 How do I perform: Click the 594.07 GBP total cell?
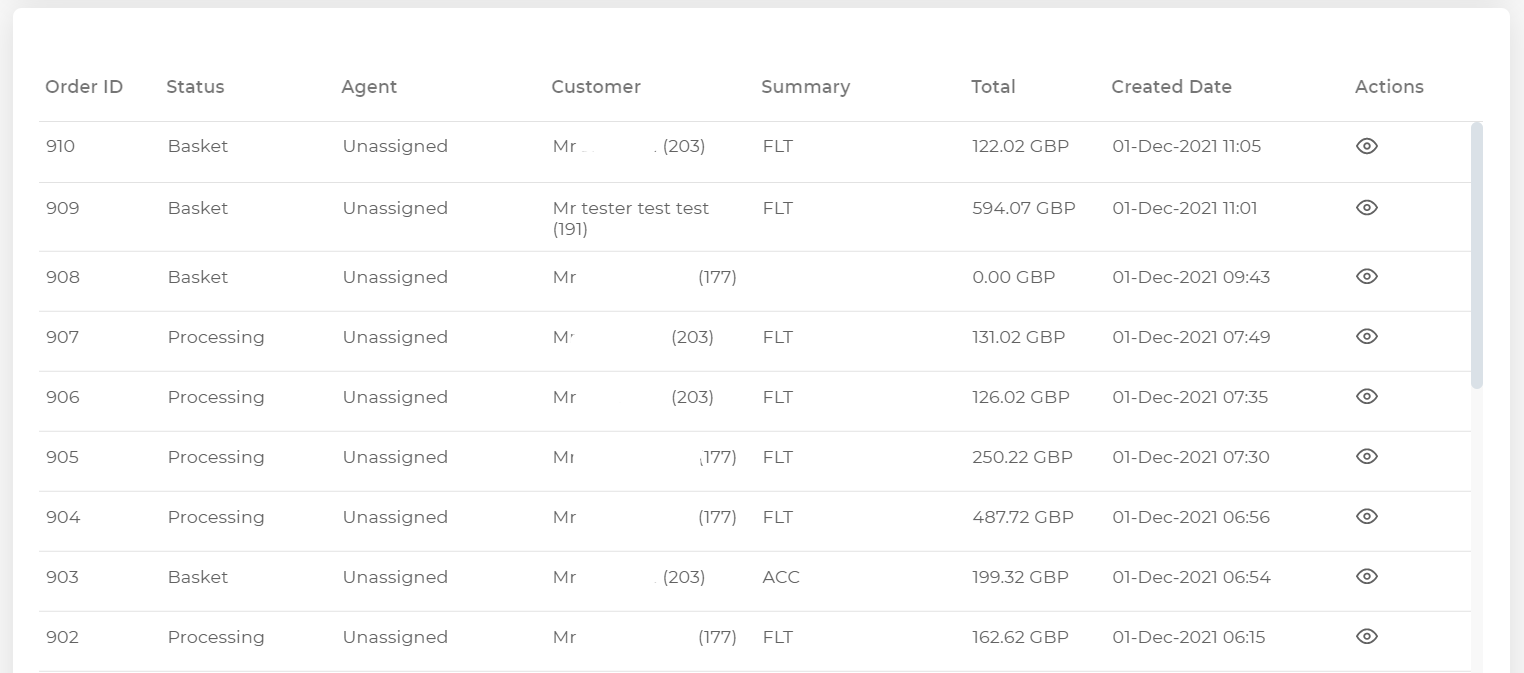click(x=1024, y=208)
